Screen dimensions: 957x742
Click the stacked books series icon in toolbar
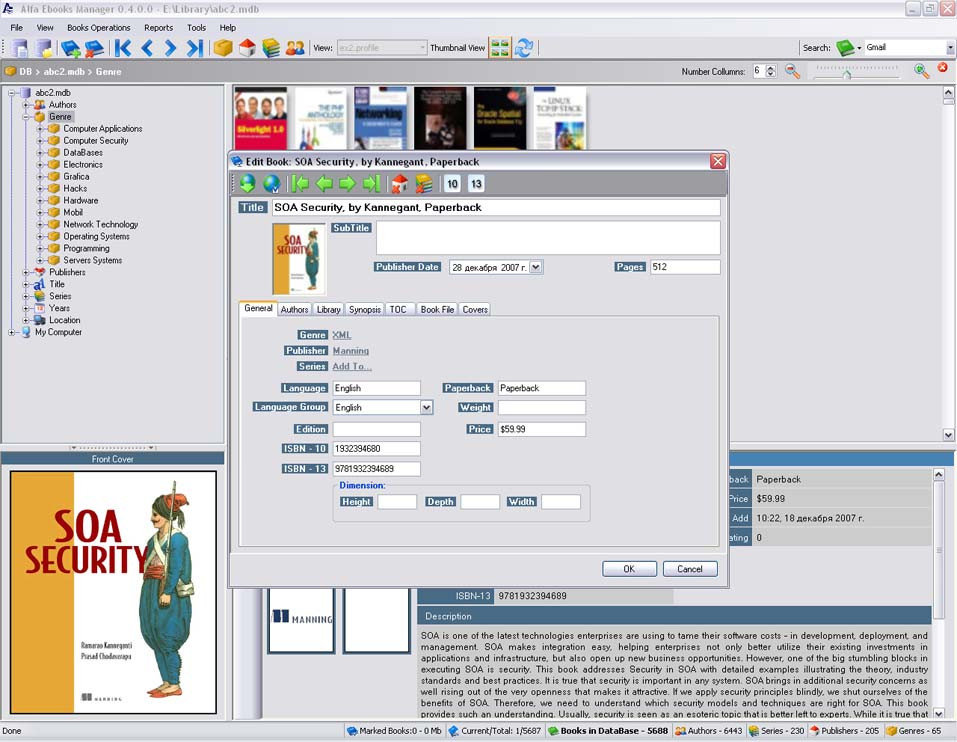271,48
